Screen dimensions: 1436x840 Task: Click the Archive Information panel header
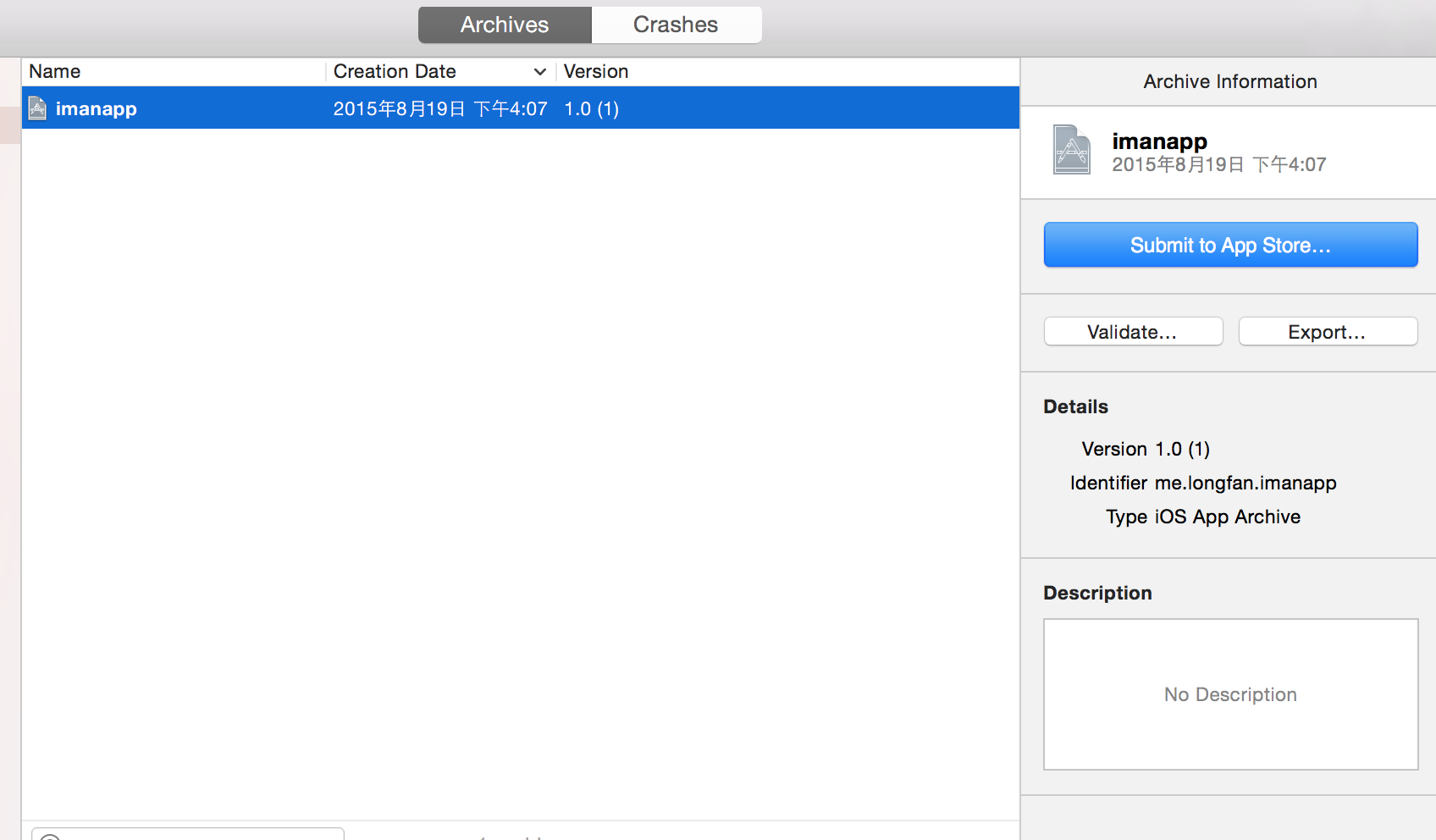[x=1229, y=81]
